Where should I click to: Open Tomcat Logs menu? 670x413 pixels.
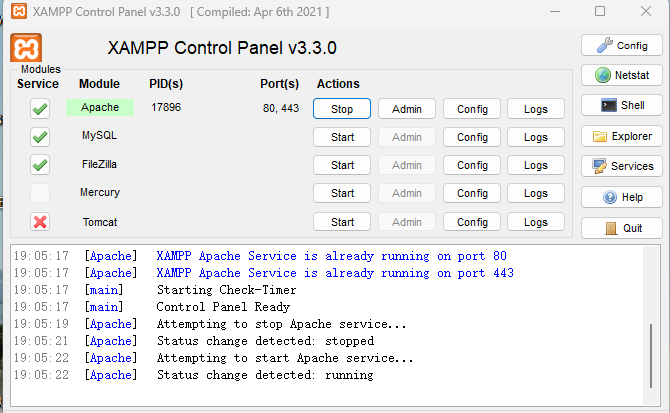pos(536,222)
